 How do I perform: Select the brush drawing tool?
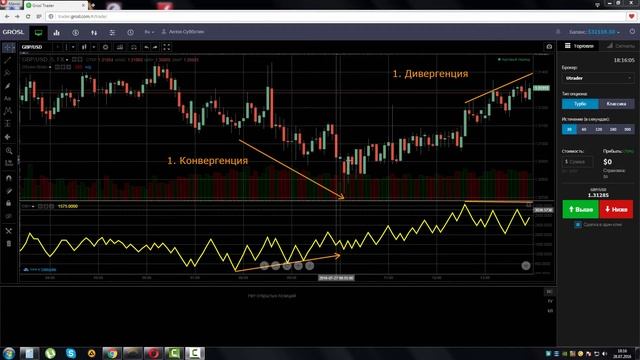tap(8, 86)
